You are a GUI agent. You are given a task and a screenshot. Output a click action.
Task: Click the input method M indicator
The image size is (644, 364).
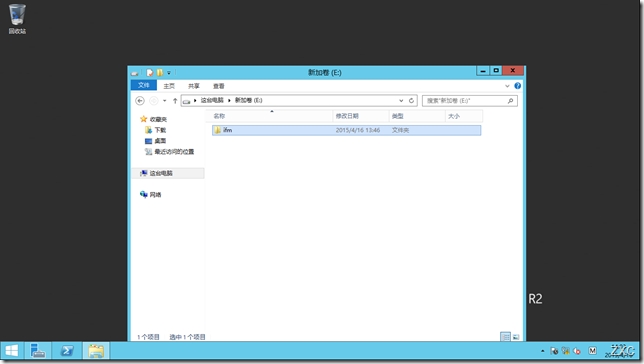tap(592, 350)
